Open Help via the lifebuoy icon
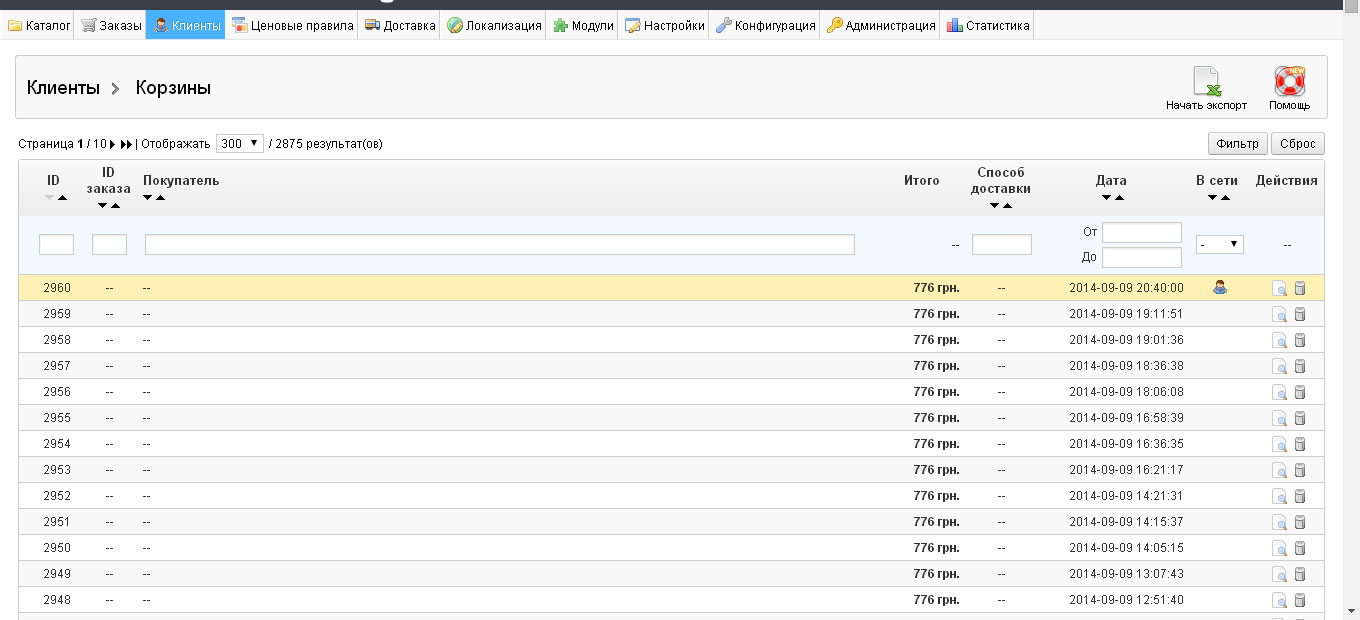Viewport: 1360px width, 620px height. point(1290,80)
